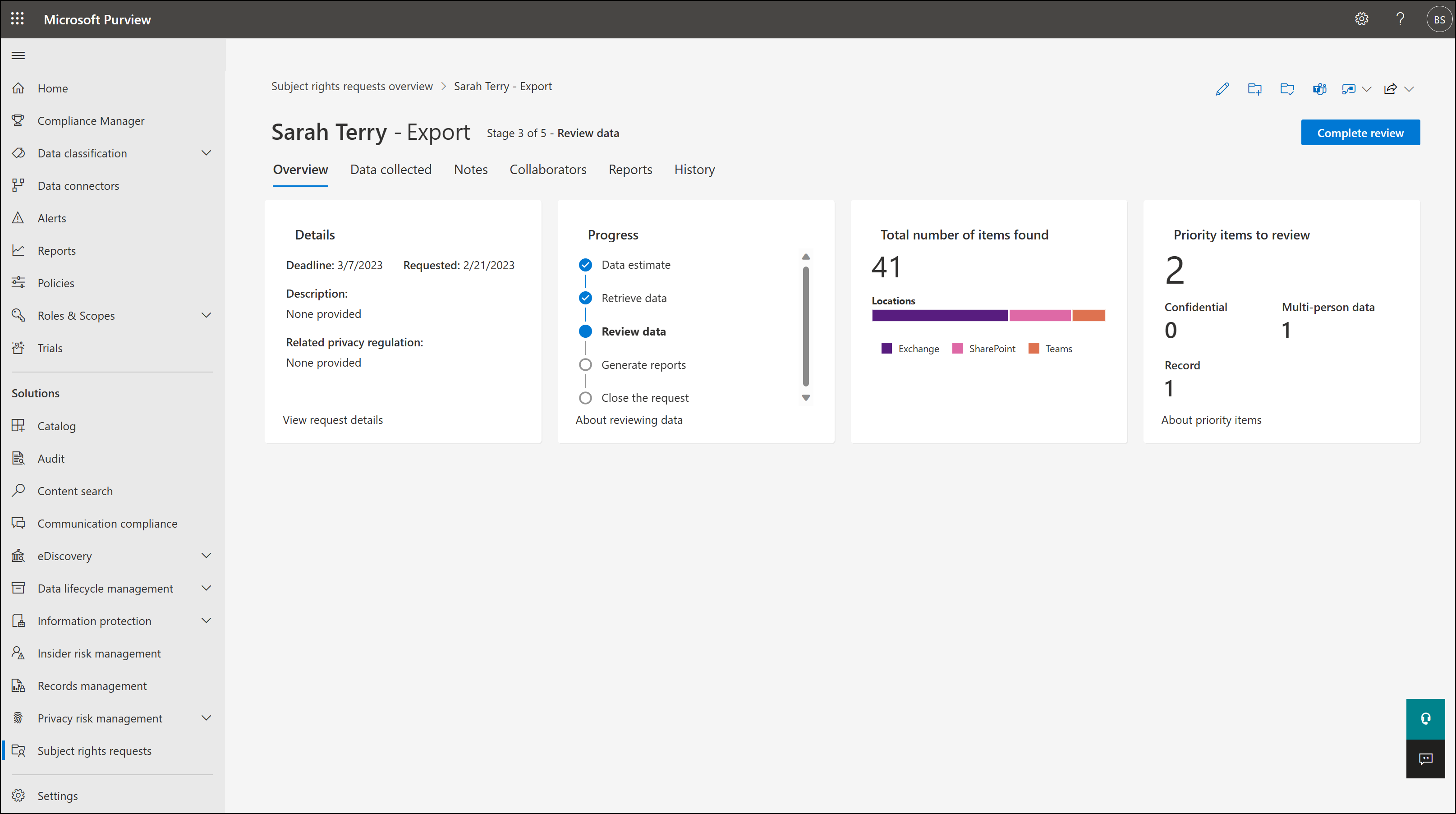Click the Catalog grid icon
The width and height of the screenshot is (1456, 814).
18,426
